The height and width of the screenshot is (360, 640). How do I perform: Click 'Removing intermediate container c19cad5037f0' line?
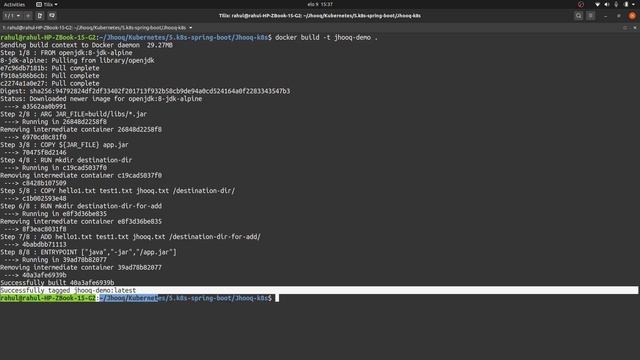(x=81, y=176)
